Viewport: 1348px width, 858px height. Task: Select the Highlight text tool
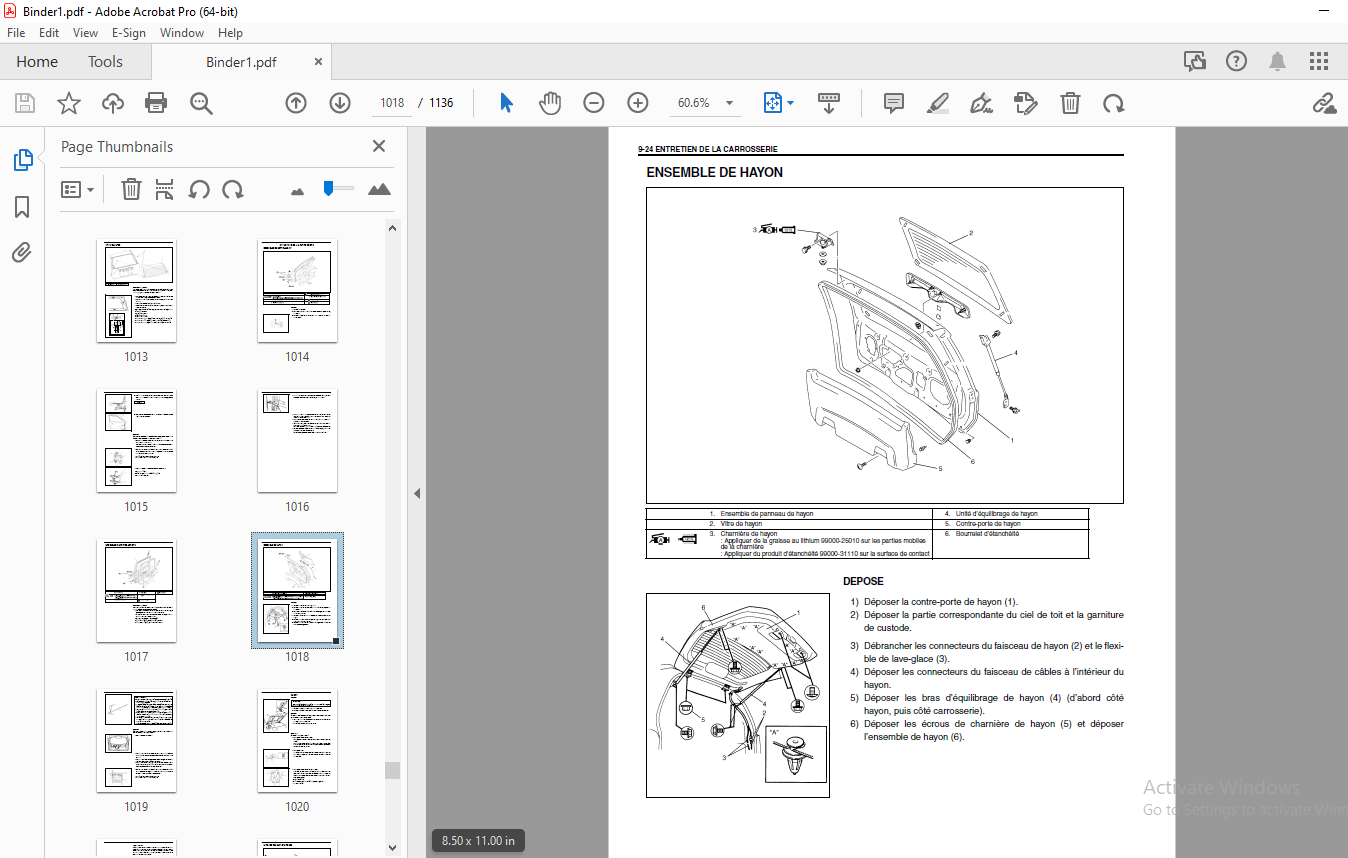pyautogui.click(x=938, y=103)
